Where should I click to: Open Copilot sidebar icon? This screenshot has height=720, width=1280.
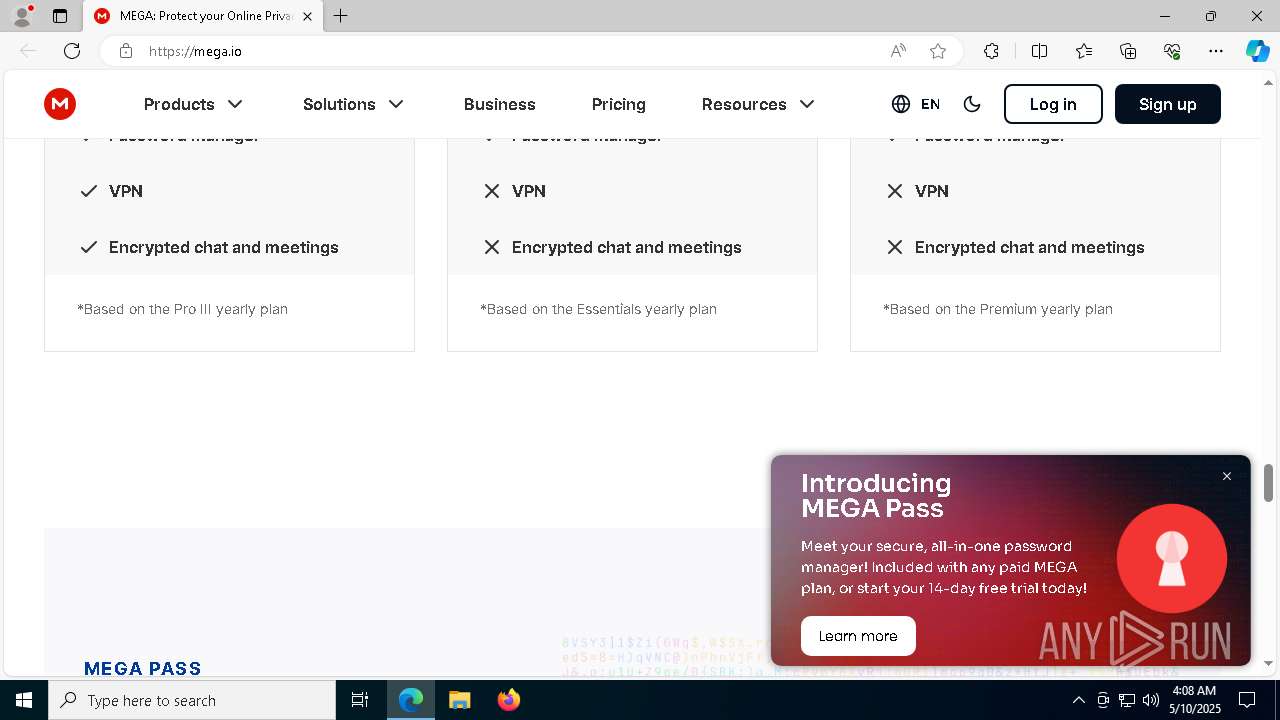pos(1257,51)
